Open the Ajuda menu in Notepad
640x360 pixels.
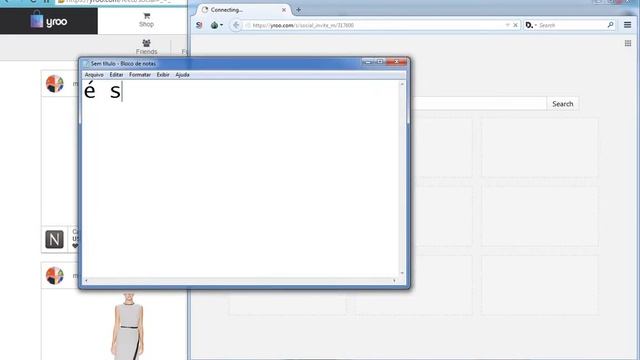[x=182, y=75]
